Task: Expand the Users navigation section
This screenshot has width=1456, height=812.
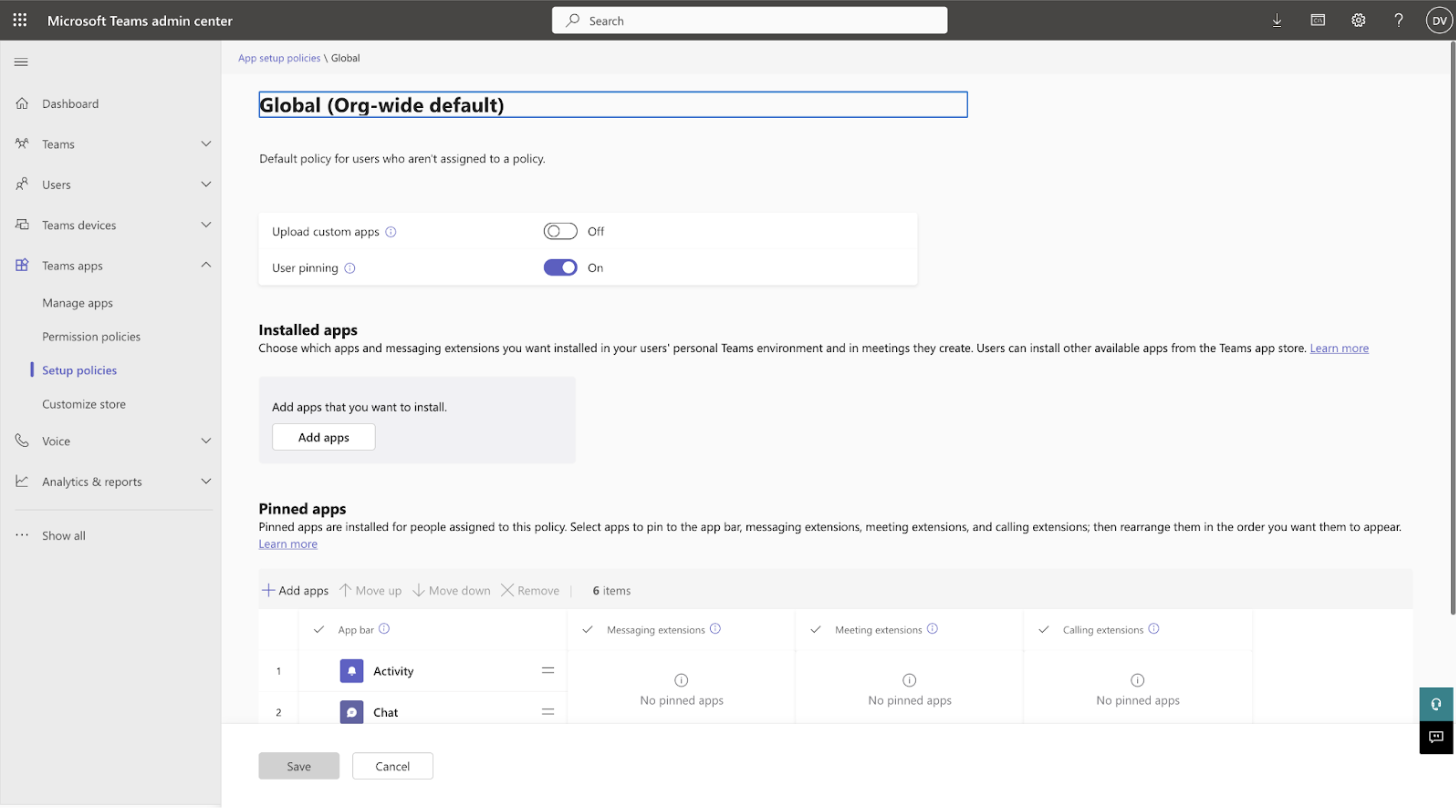Action: [x=206, y=185]
